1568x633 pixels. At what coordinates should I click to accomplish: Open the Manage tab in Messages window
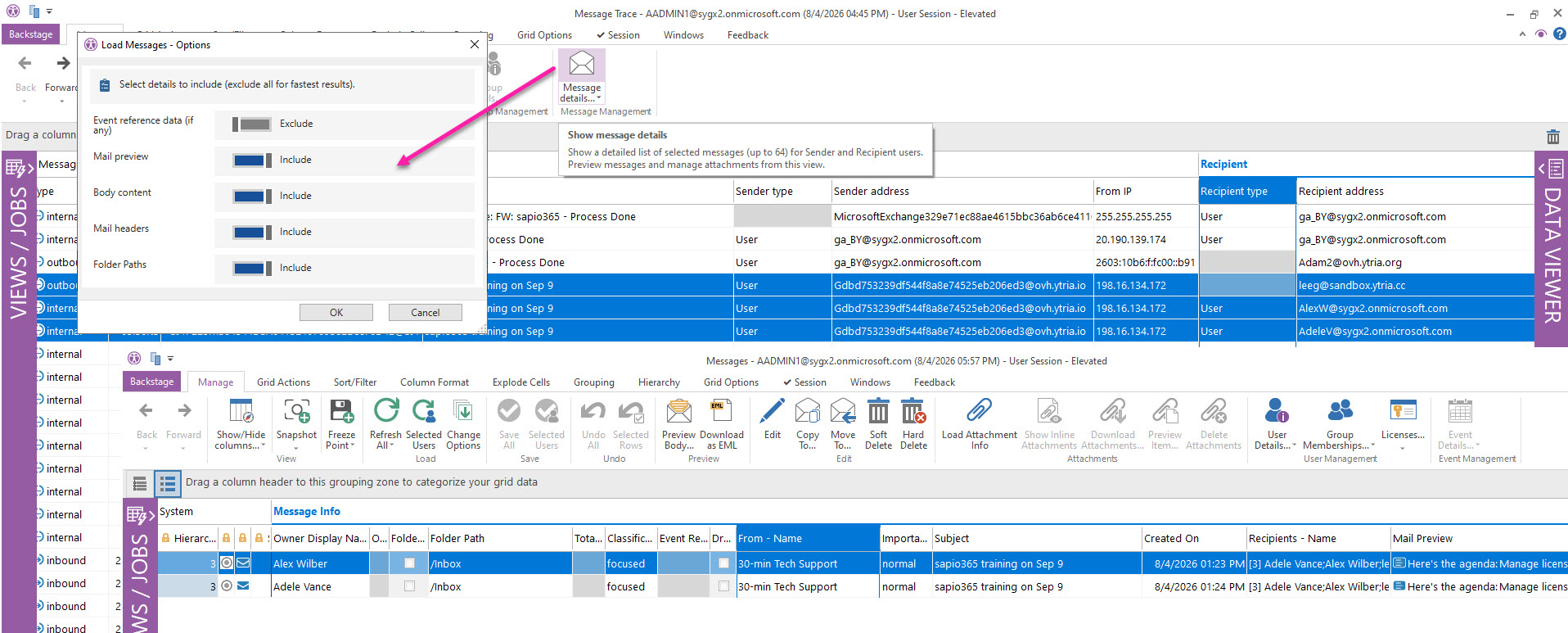point(215,382)
